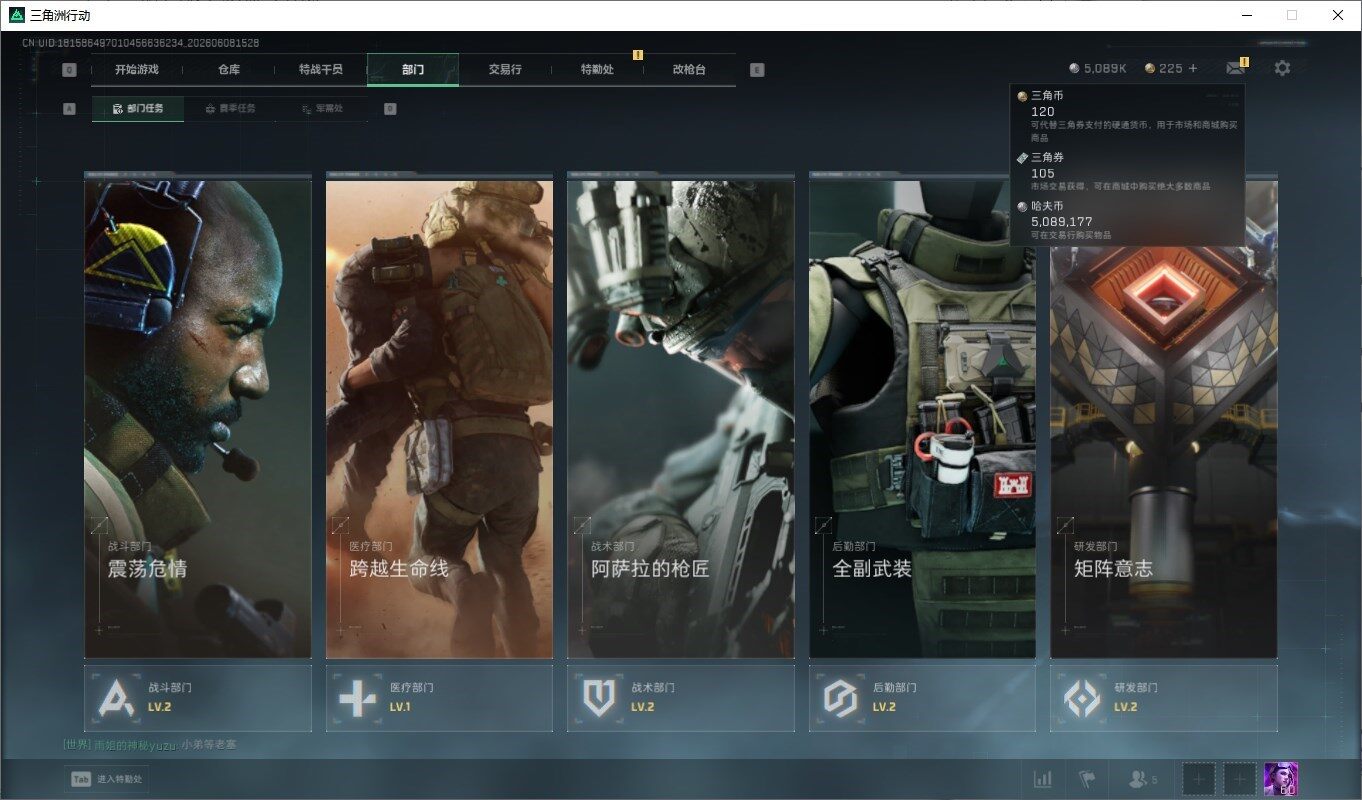Click the 研发部门 diamond emblem icon
Viewport: 1362px width, 800px height.
point(1082,697)
